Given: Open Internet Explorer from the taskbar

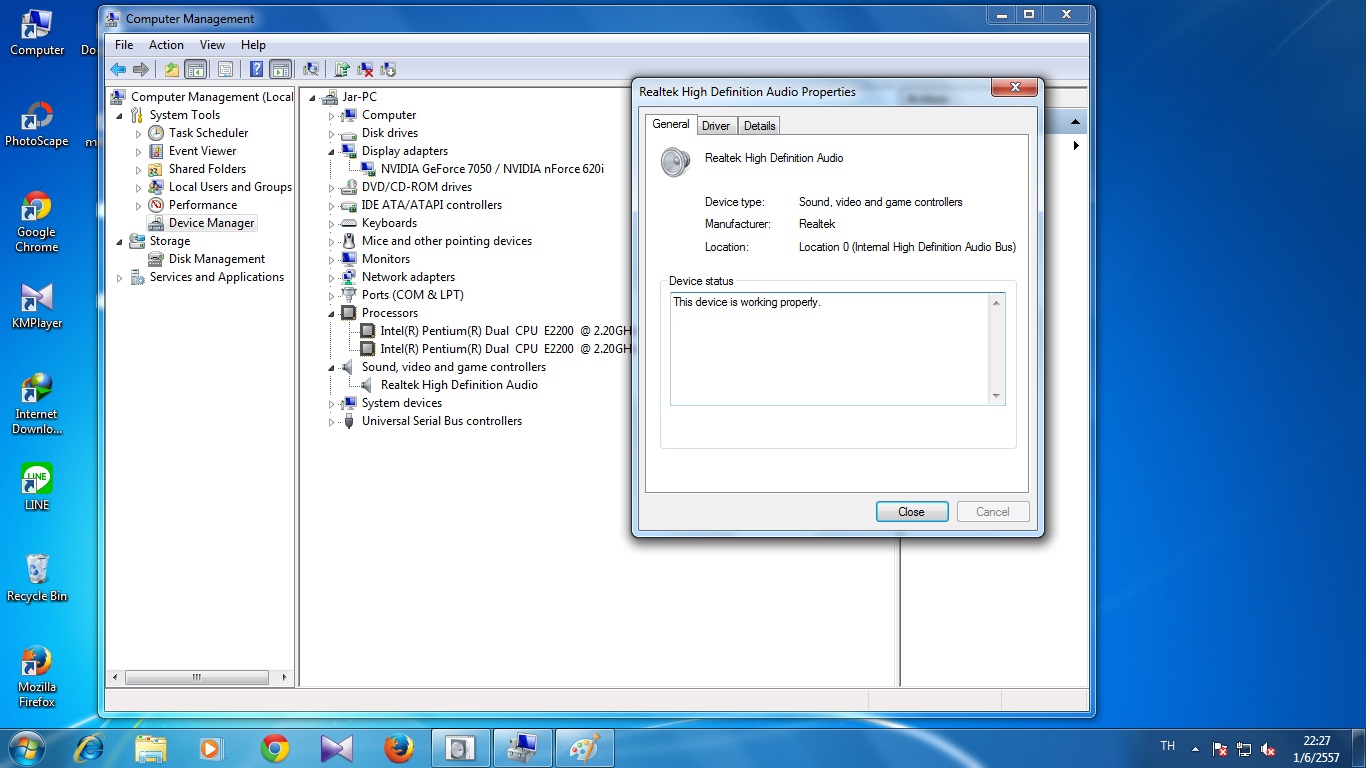Looking at the screenshot, I should pos(89,747).
